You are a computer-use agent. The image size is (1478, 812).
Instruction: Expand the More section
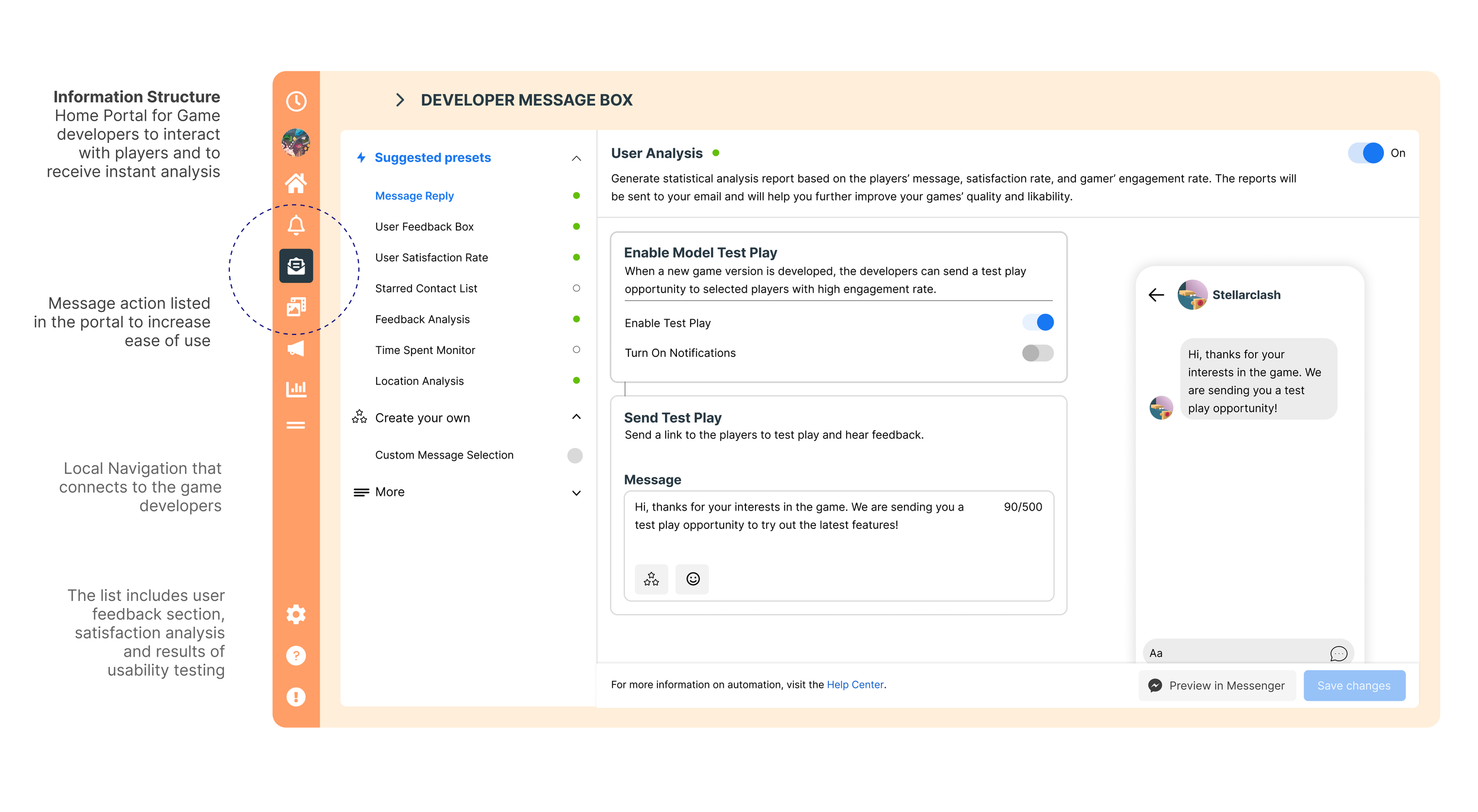tap(576, 492)
